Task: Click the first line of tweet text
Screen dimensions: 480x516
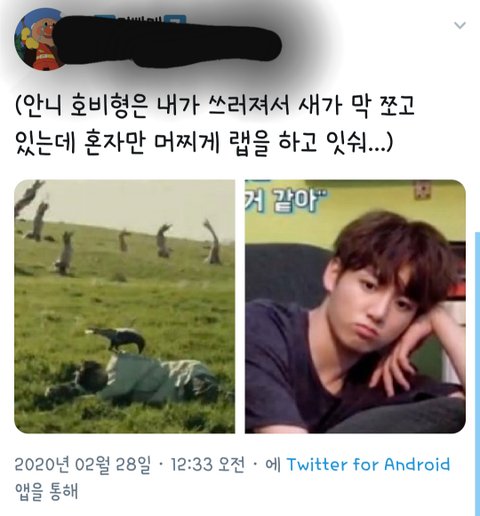Action: (215, 107)
